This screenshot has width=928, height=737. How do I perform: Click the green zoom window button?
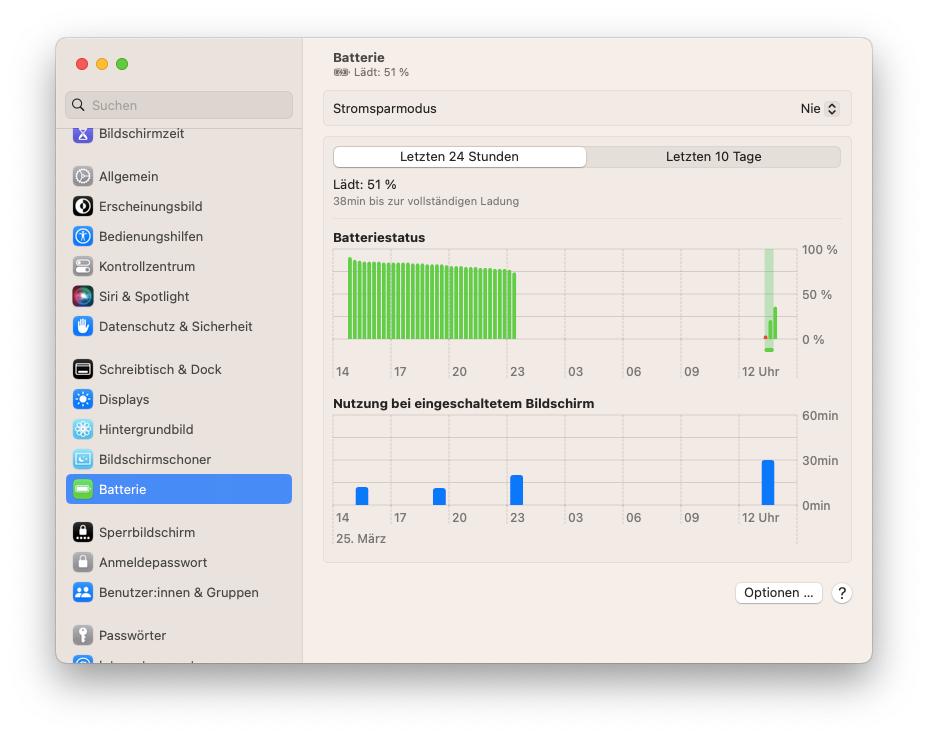[122, 64]
